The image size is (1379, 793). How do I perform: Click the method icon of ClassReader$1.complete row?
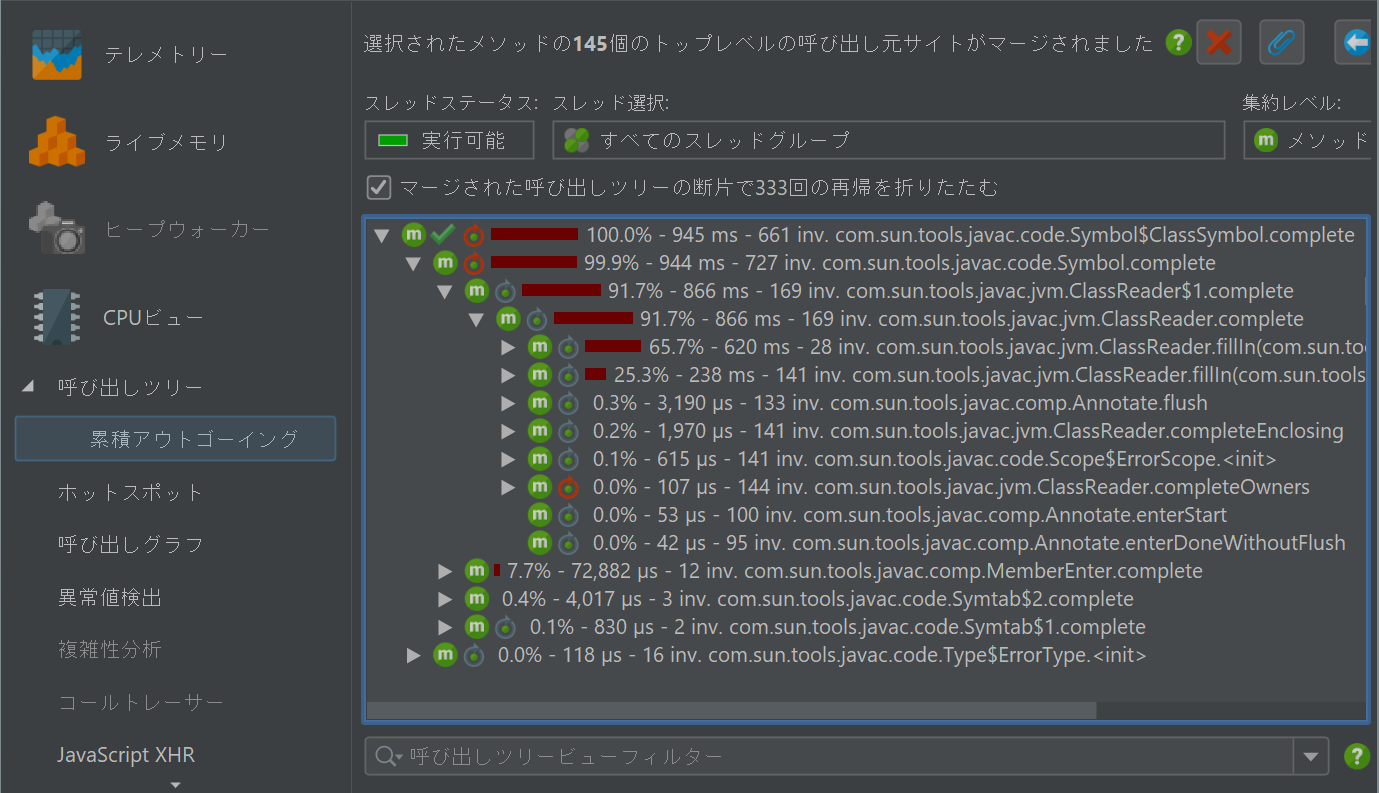[477, 291]
